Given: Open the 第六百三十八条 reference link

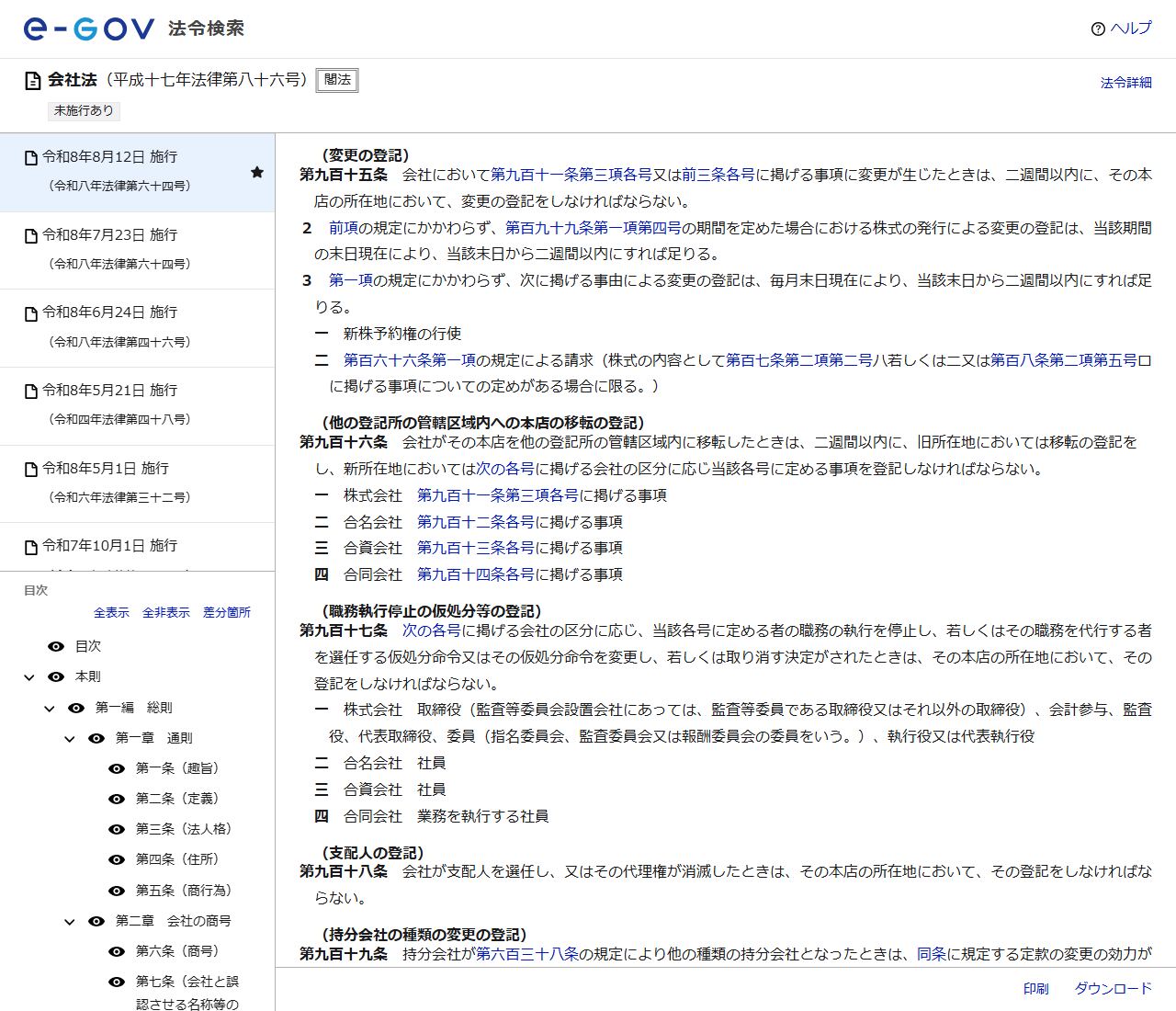Looking at the screenshot, I should (x=527, y=954).
